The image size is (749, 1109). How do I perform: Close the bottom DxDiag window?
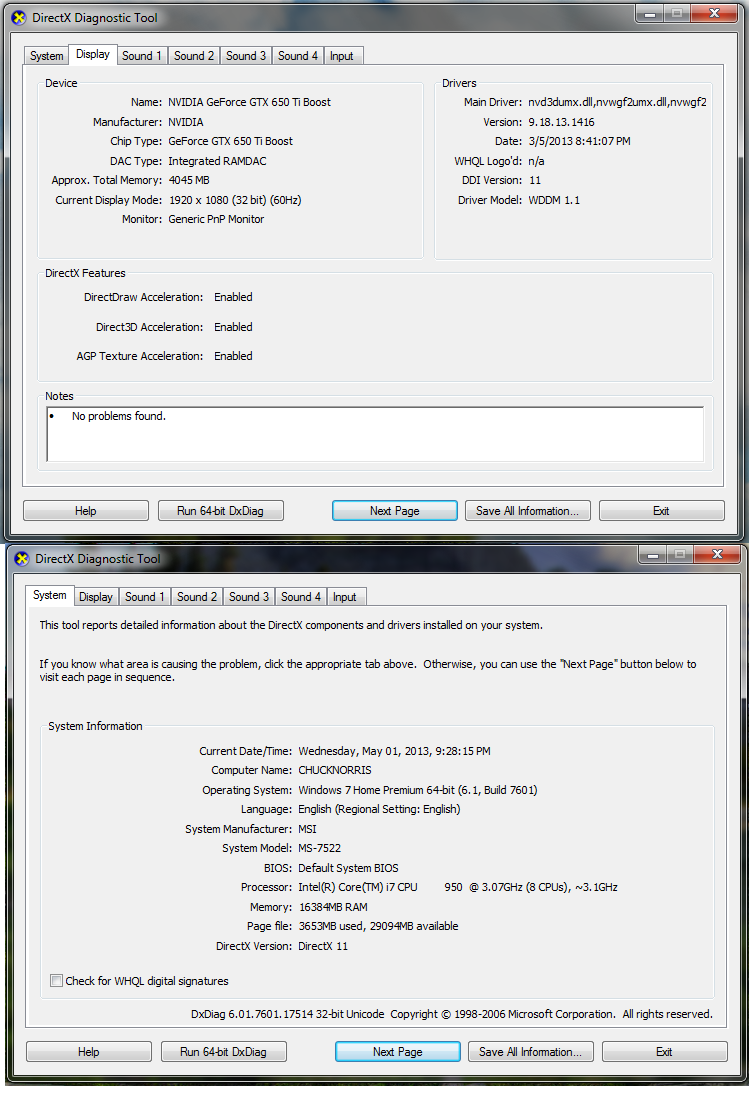tap(717, 554)
